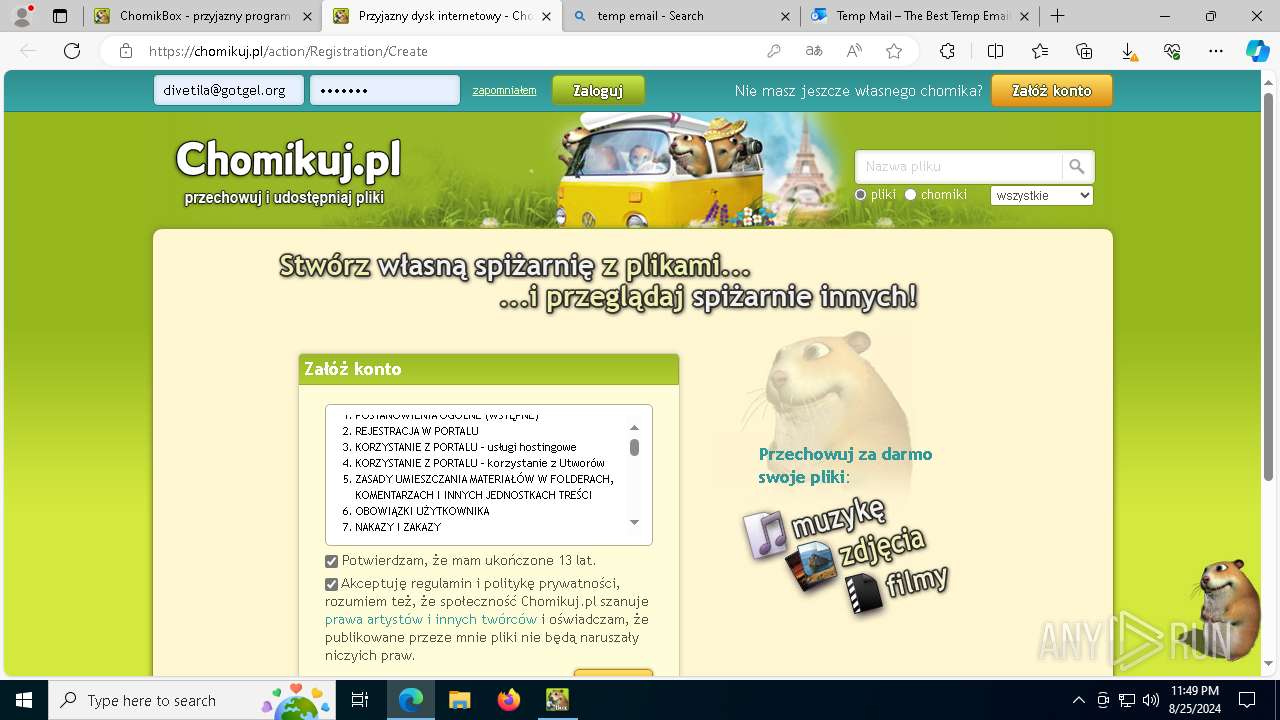Click Windows taskbar search box
The width and height of the screenshot is (1280, 720).
190,700
